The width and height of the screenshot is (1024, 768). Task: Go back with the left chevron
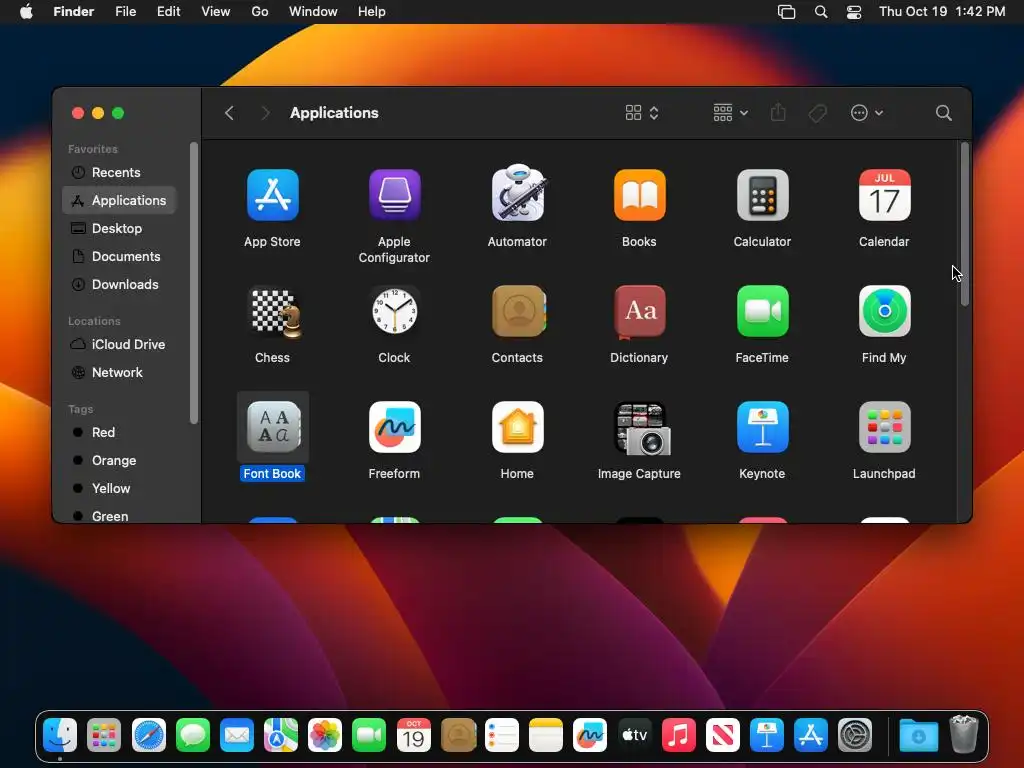pyautogui.click(x=229, y=113)
